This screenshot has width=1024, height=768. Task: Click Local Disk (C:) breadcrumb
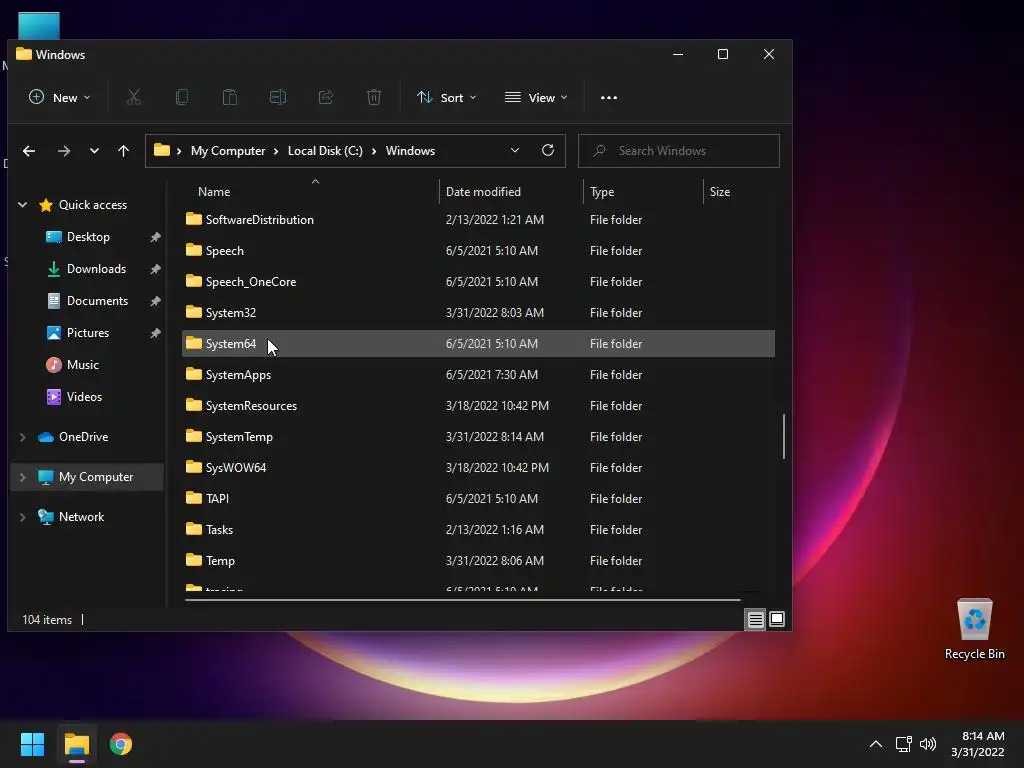(325, 151)
